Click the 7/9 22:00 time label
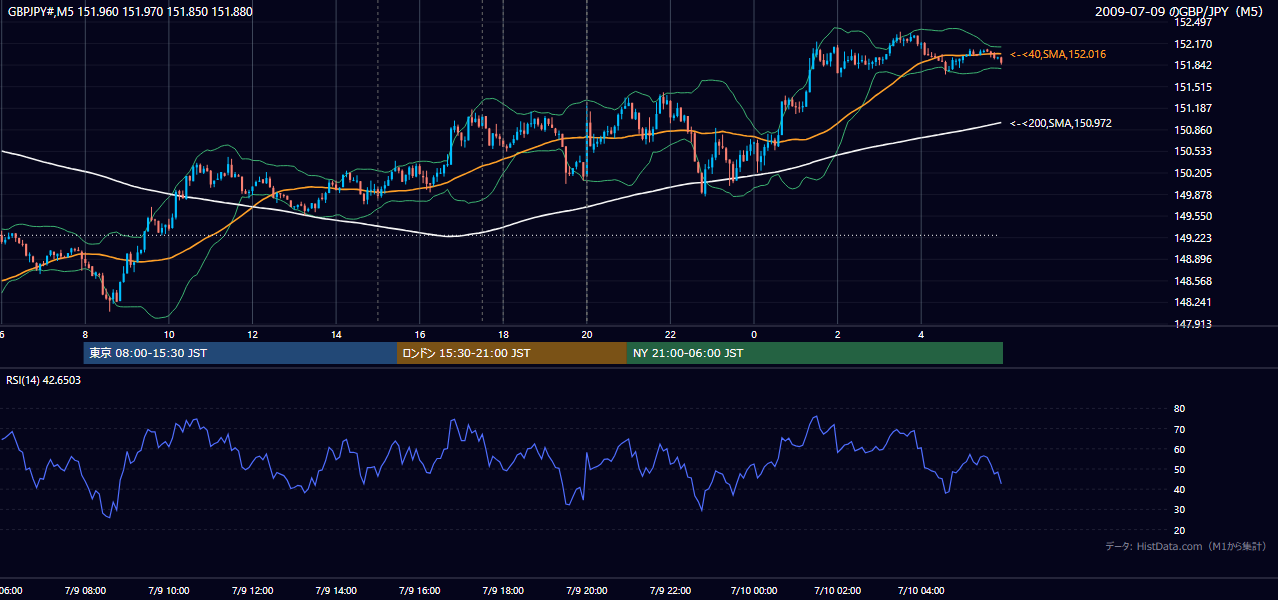Image resolution: width=1278 pixels, height=600 pixels. pos(670,591)
